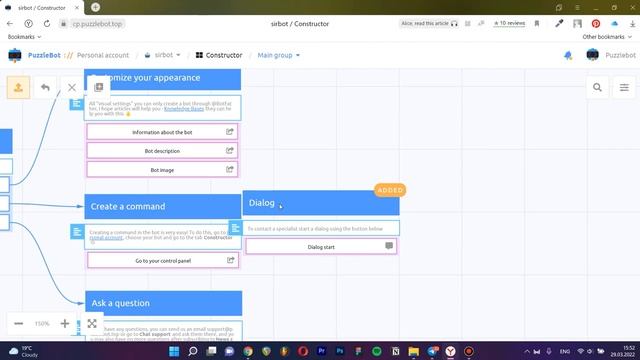Zoom out with the minus button
The image size is (640, 360).
(x=18, y=324)
